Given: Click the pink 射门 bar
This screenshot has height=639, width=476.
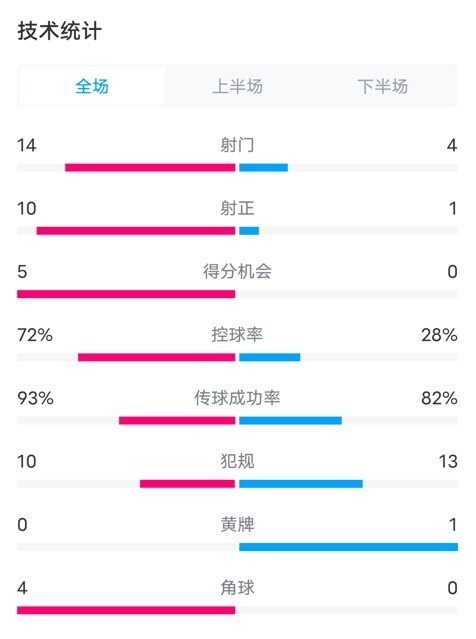Looking at the screenshot, I should [x=150, y=167].
